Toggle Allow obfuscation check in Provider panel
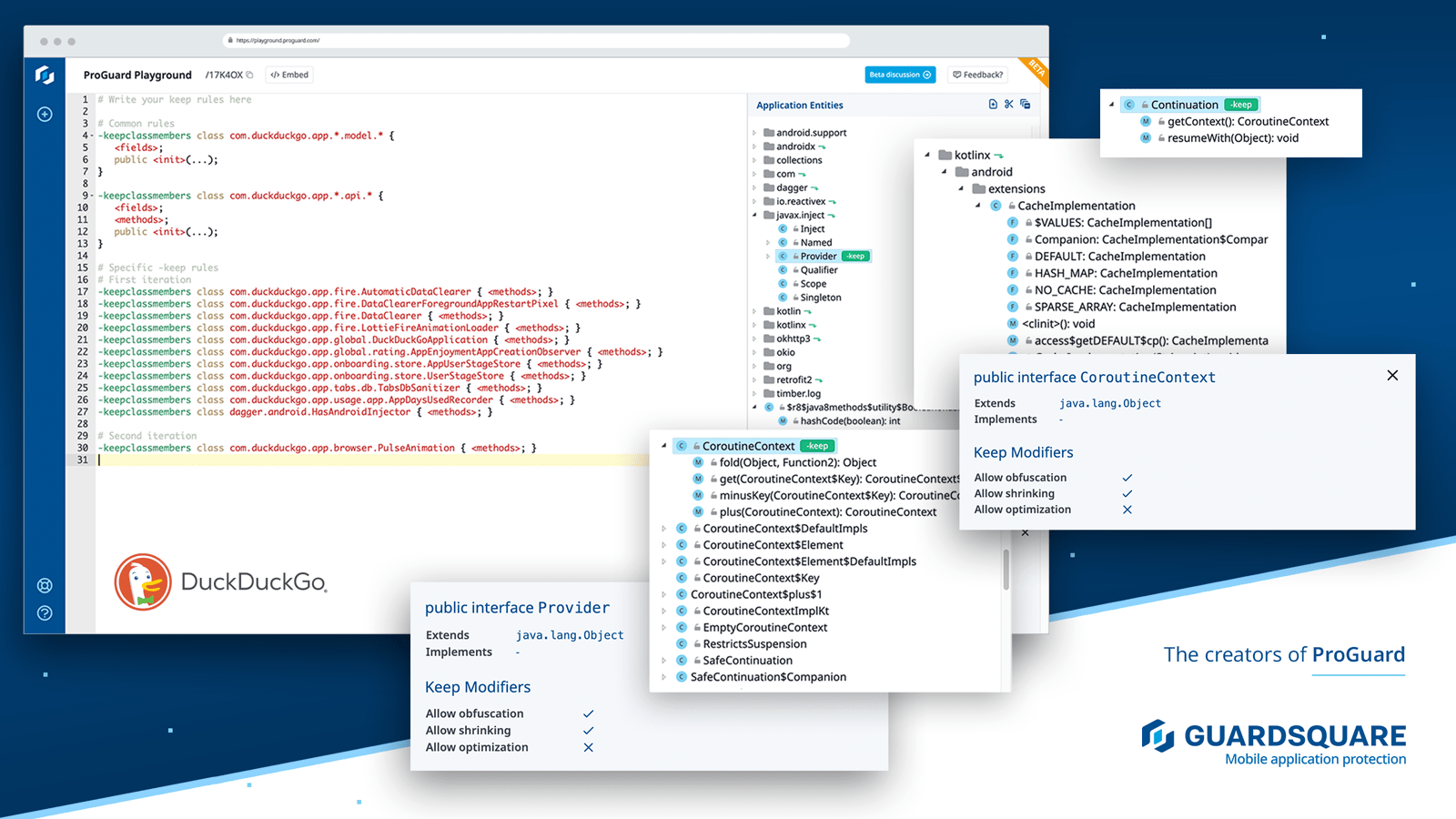 [589, 713]
